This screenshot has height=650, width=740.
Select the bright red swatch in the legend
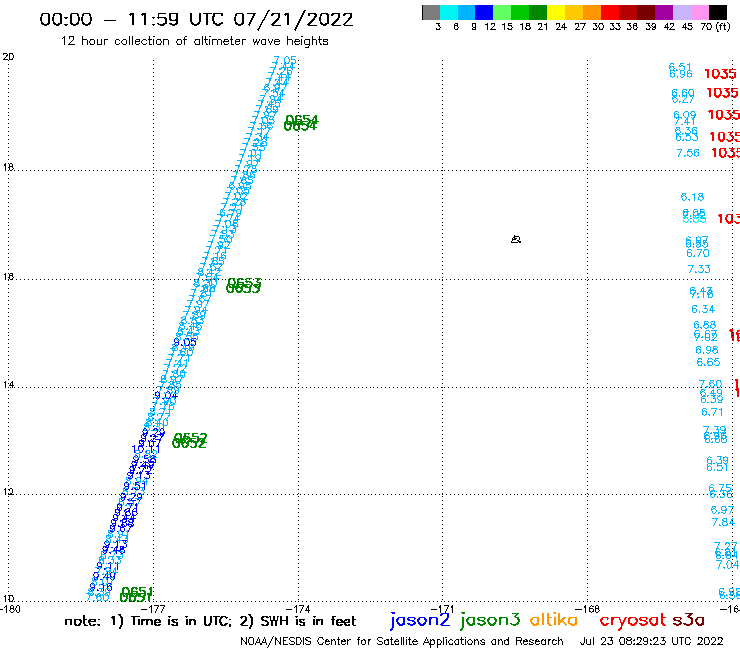pos(610,12)
